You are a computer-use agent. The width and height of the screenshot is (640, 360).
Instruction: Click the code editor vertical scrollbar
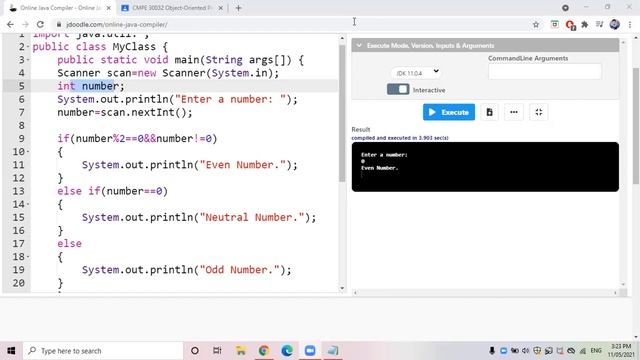pos(342,112)
